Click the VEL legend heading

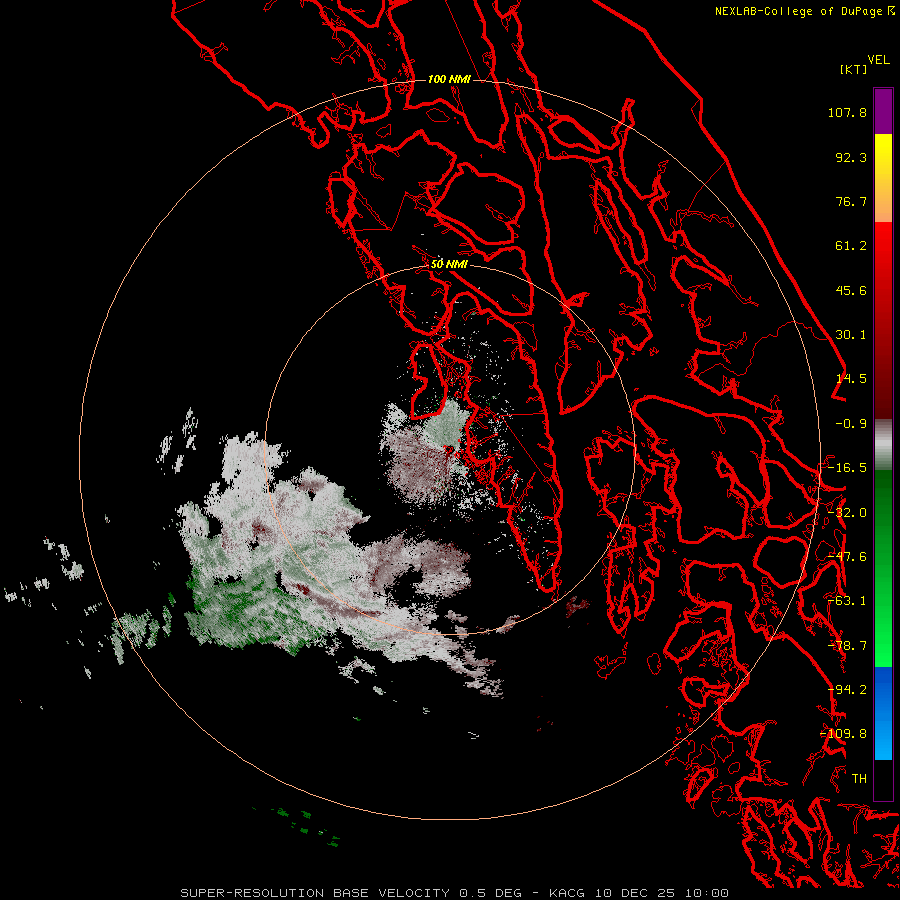tap(879, 60)
